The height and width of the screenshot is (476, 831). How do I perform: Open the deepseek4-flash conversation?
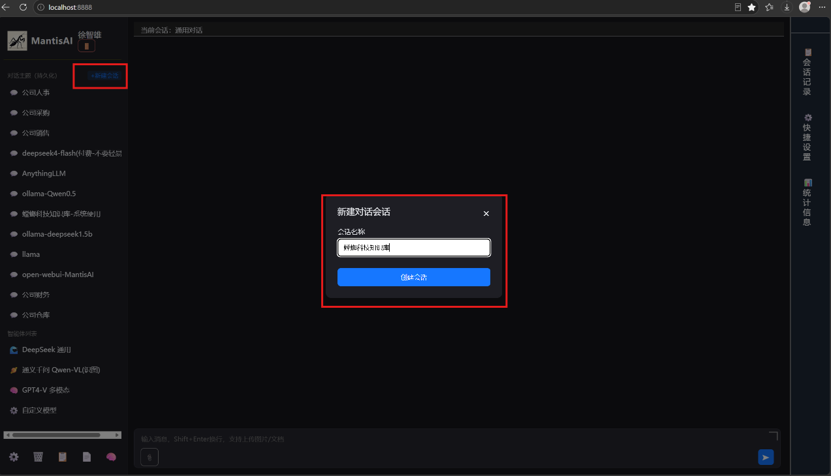pyautogui.click(x=72, y=153)
